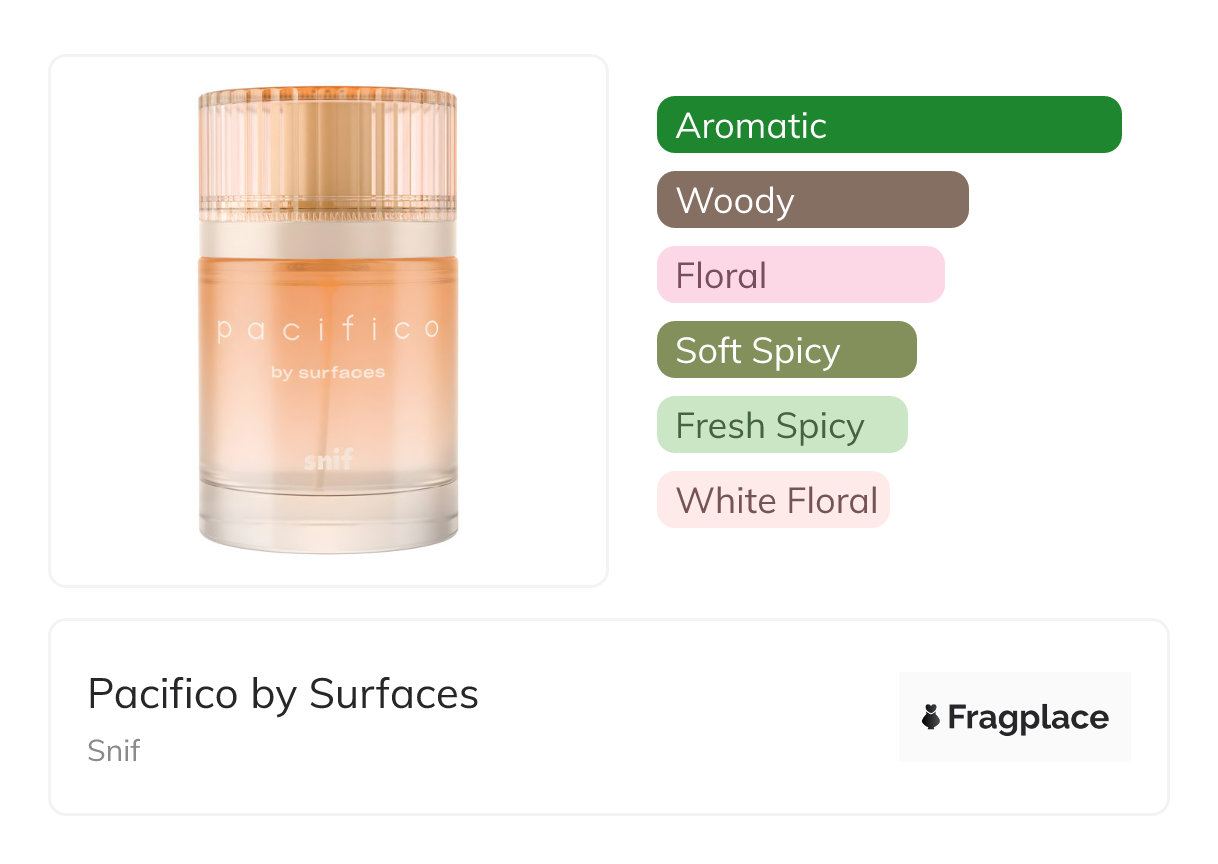This screenshot has height=864, width=1218.
Task: Click the White Floral accord bar
Action: point(773,500)
